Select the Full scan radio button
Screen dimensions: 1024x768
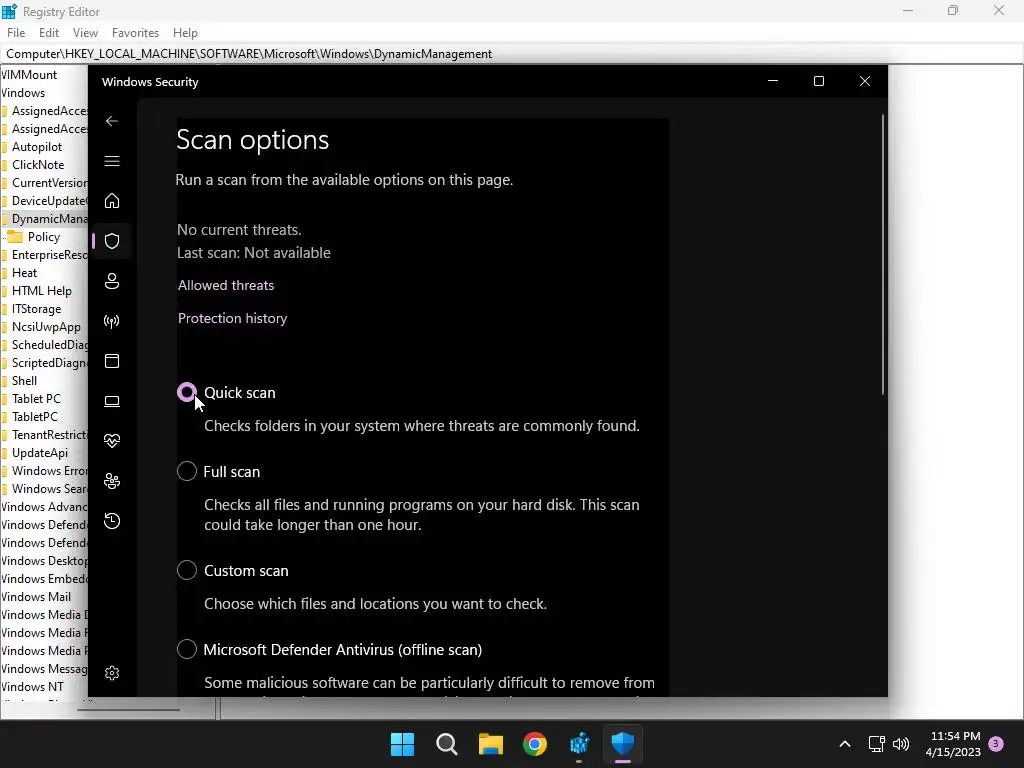pyautogui.click(x=187, y=471)
